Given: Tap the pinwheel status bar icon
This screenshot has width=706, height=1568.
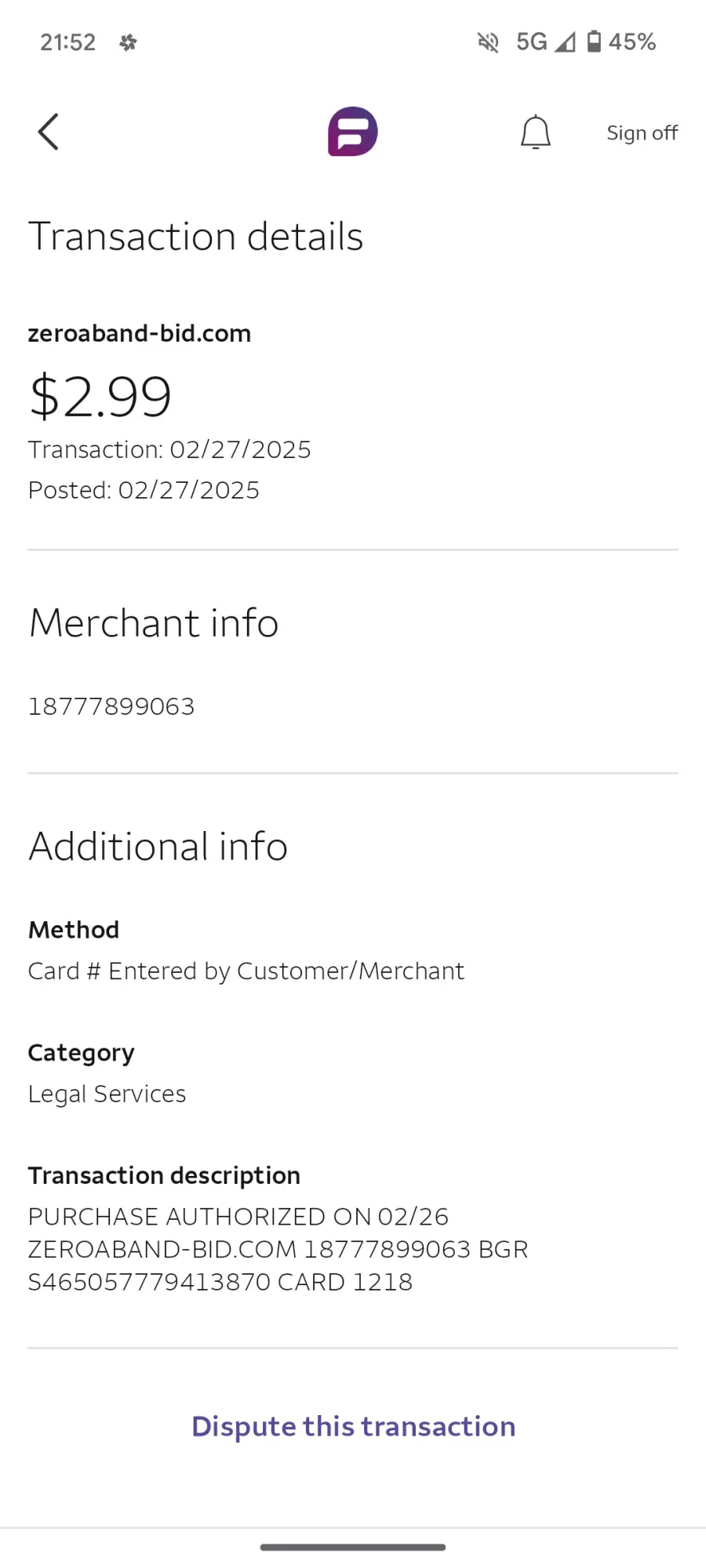Looking at the screenshot, I should (128, 42).
